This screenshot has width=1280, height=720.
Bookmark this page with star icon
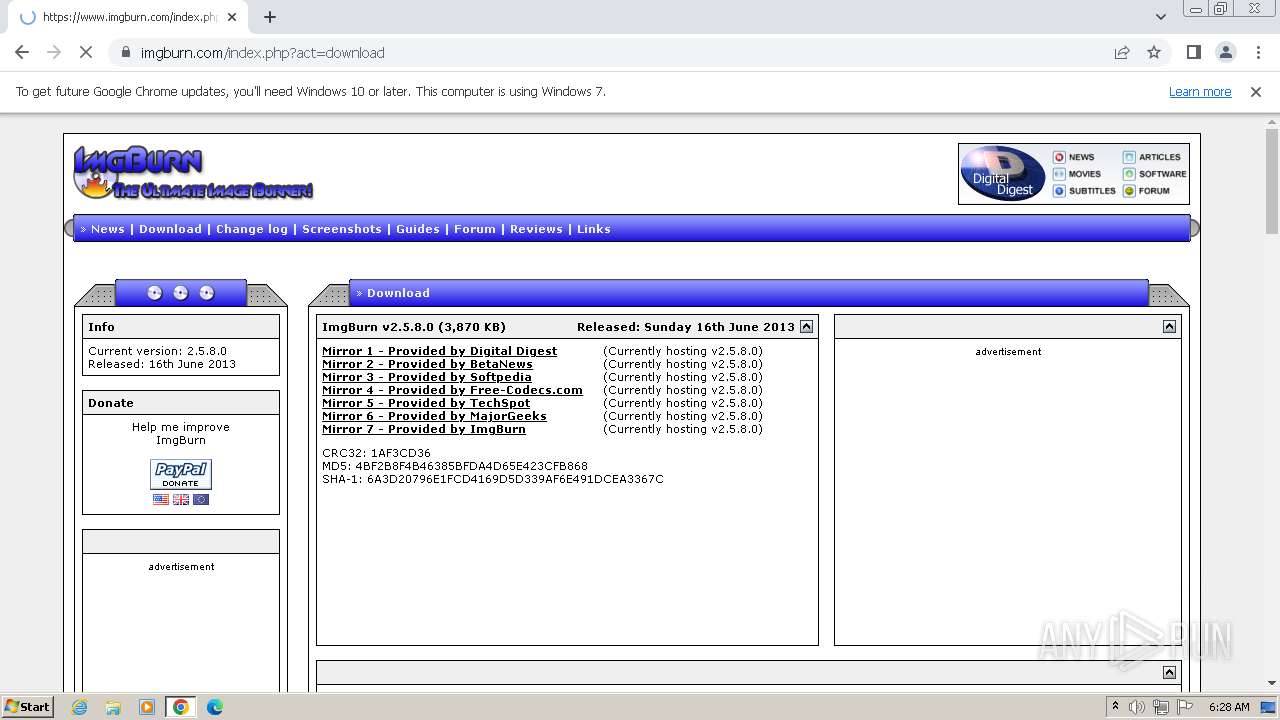point(1154,53)
